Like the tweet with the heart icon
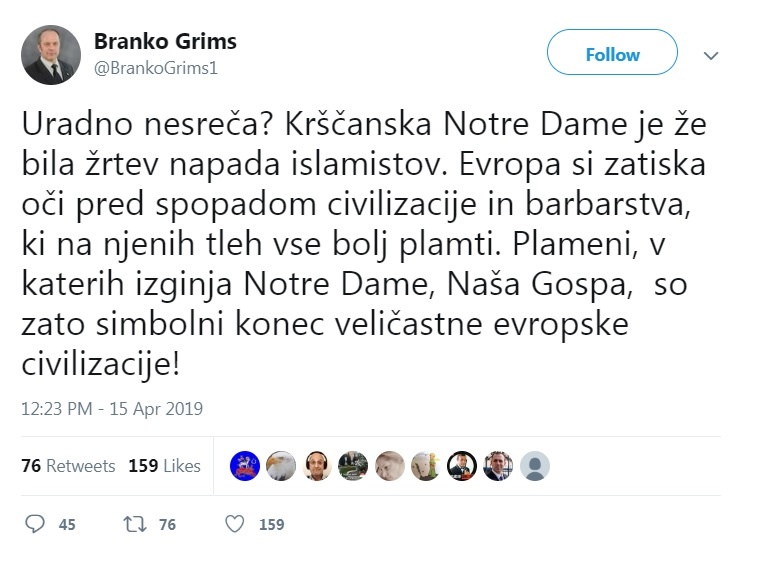 point(235,524)
